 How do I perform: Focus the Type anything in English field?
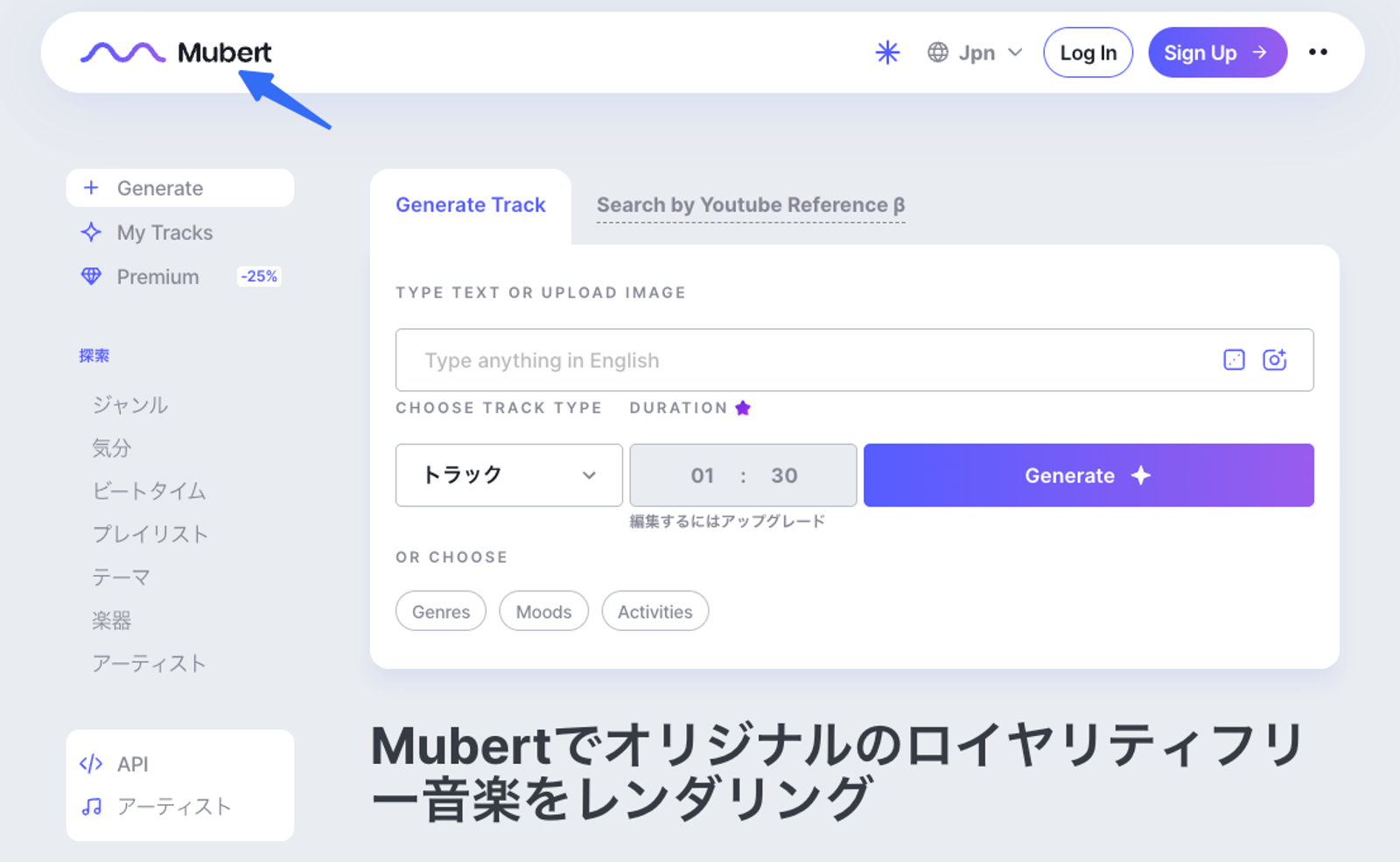click(854, 360)
